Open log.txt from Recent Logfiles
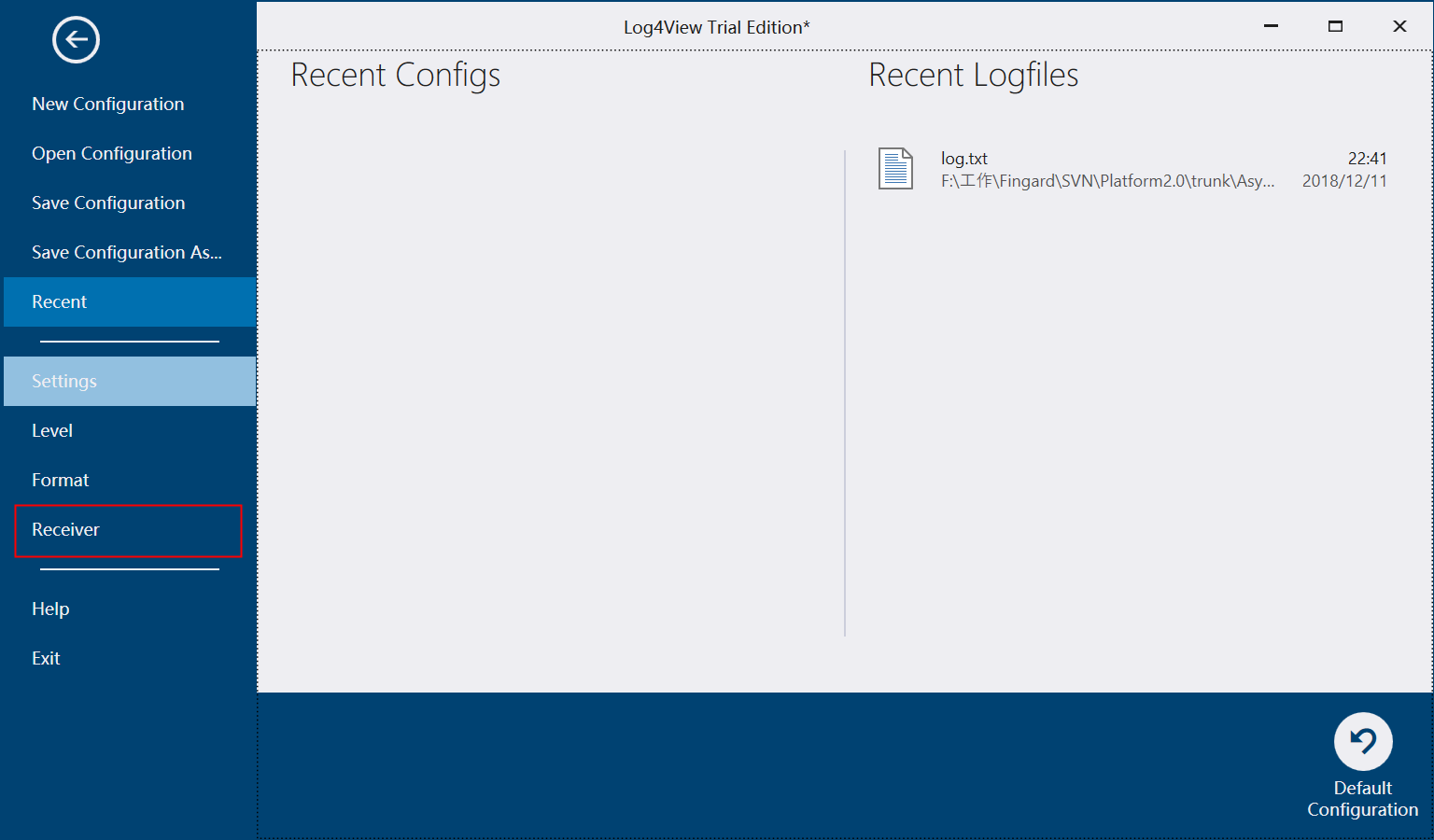Viewport: 1434px width, 840px height. (964, 158)
